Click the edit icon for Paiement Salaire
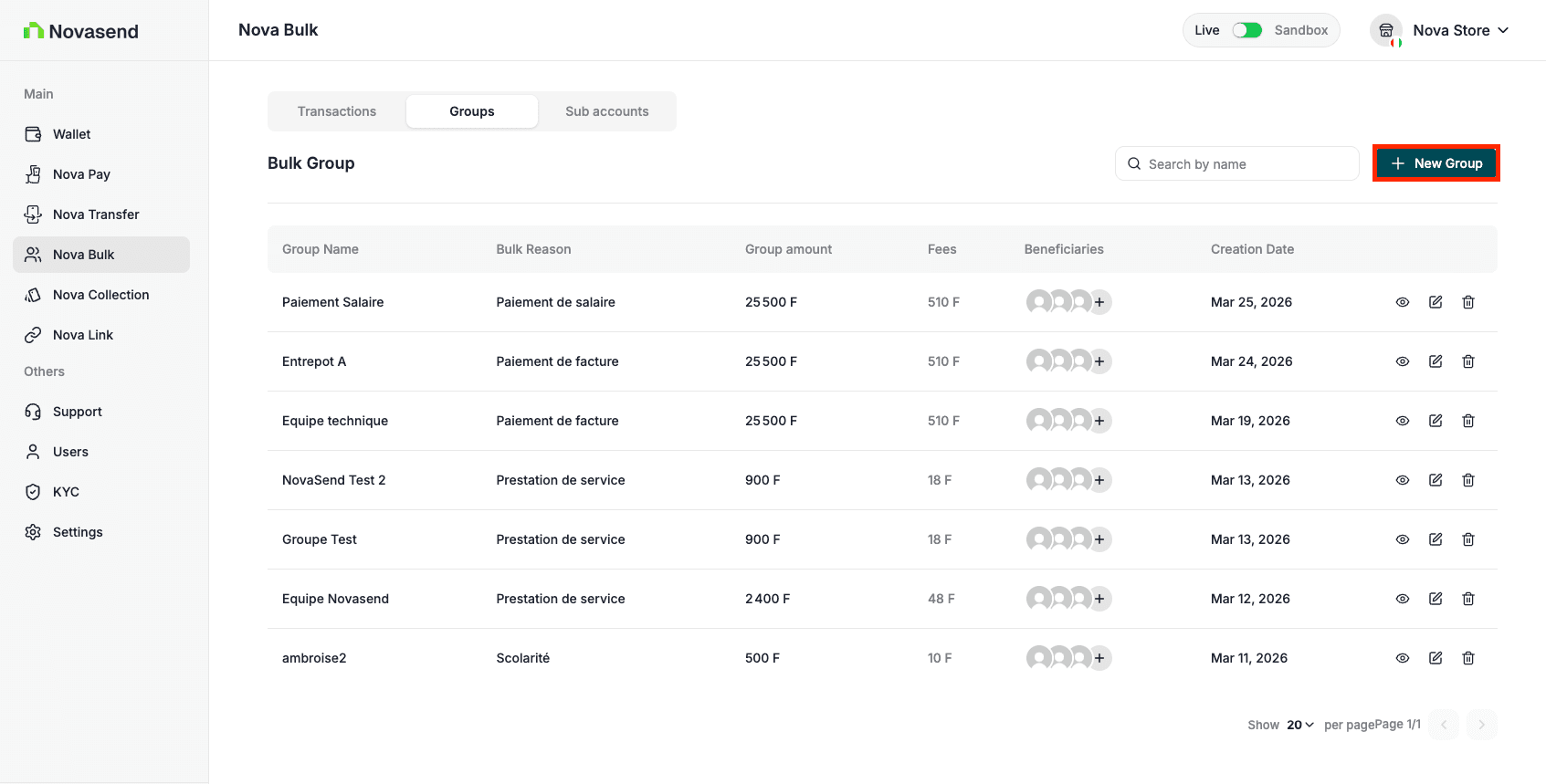Image resolution: width=1546 pixels, height=784 pixels. (1436, 302)
